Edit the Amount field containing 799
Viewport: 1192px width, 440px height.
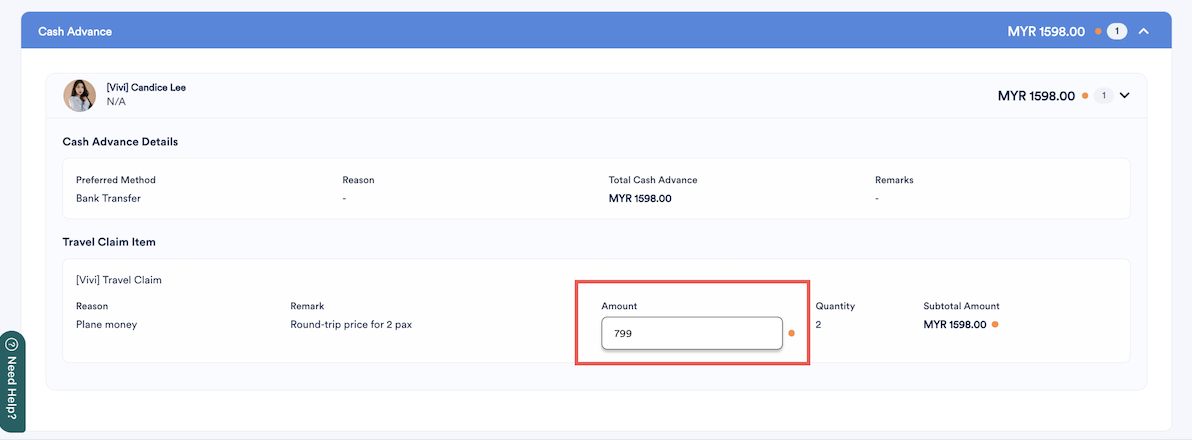(x=692, y=334)
